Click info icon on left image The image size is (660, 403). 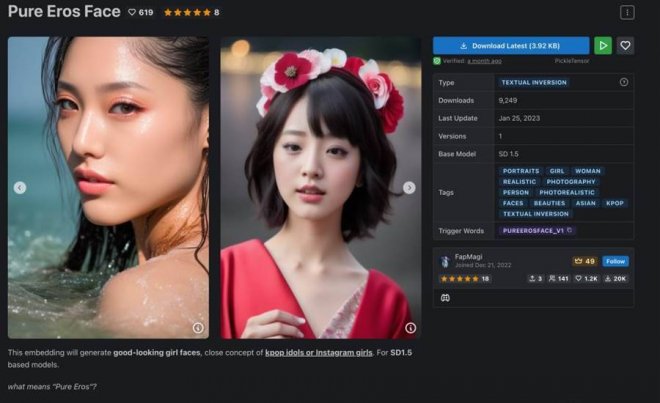point(197,327)
